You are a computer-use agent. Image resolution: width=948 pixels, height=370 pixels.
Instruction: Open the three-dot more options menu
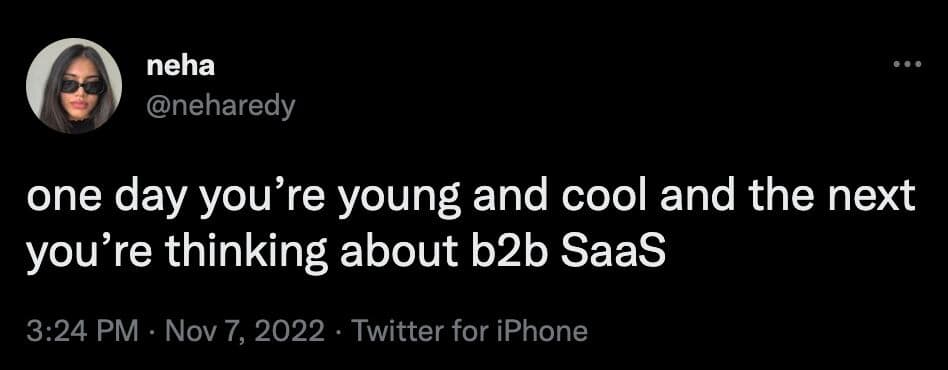click(907, 64)
